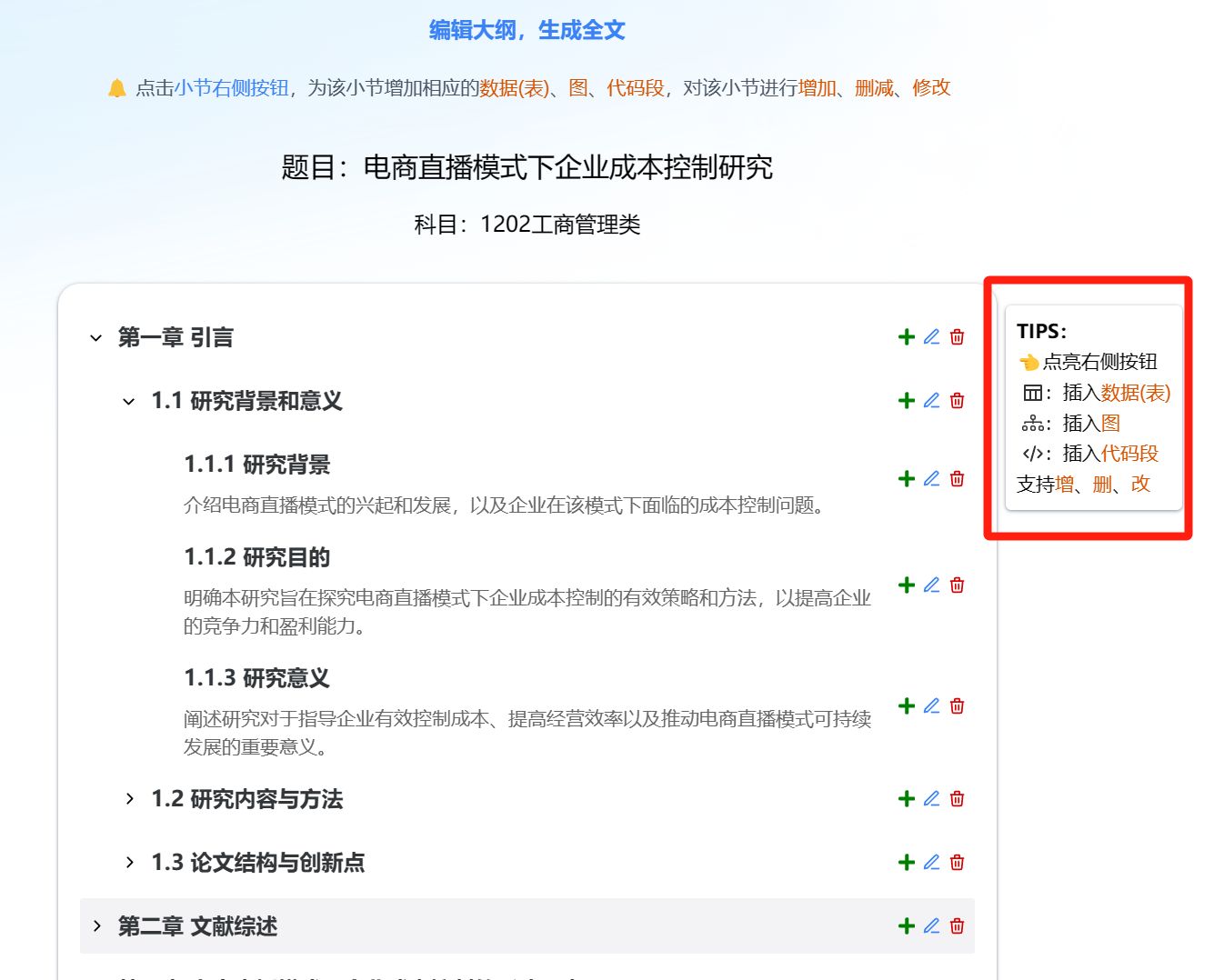Add item to 1.2 研究内容与方法
Image resolution: width=1214 pixels, height=980 pixels.
906,799
